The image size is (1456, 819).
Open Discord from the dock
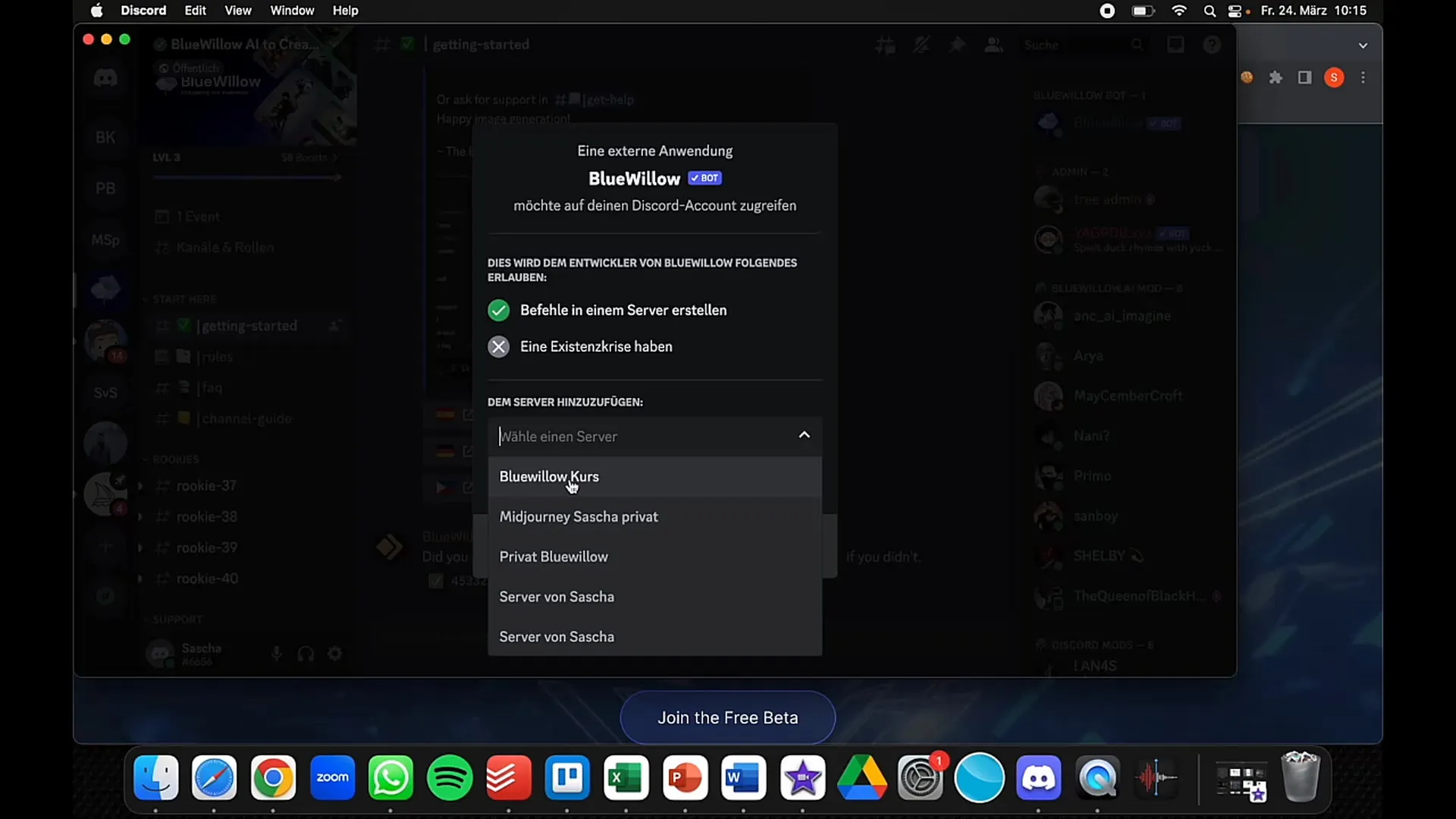[1038, 778]
